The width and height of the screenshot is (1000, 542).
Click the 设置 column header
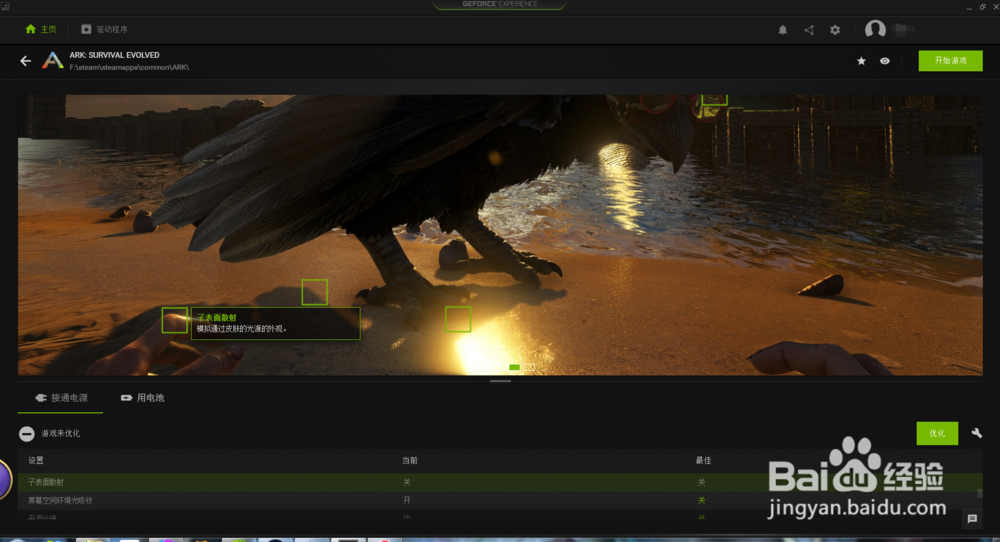pyautogui.click(x=36, y=460)
